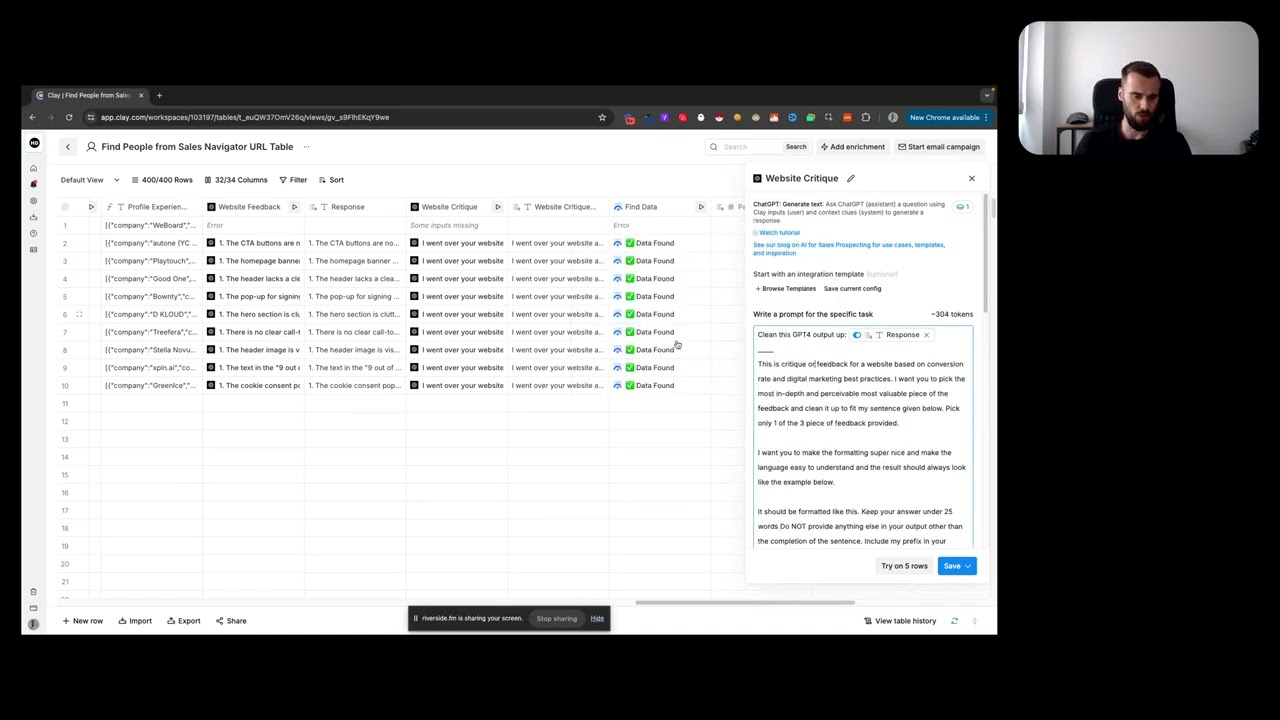Click Export at the bottom

click(184, 621)
